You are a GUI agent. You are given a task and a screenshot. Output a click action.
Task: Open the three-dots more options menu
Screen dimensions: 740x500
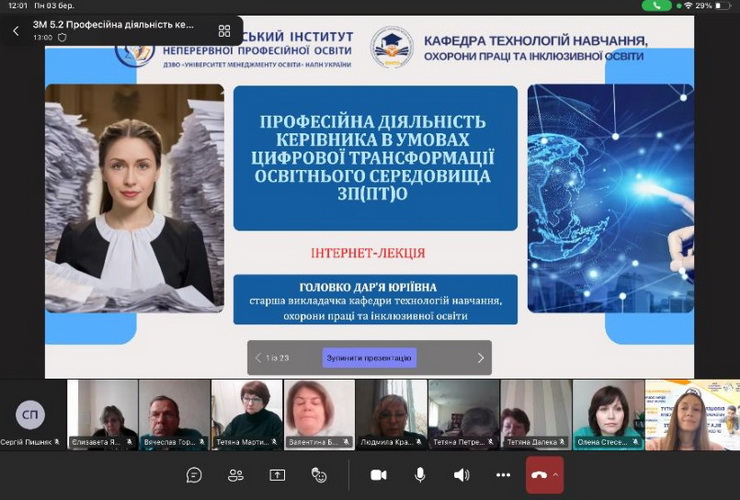tap(503, 475)
